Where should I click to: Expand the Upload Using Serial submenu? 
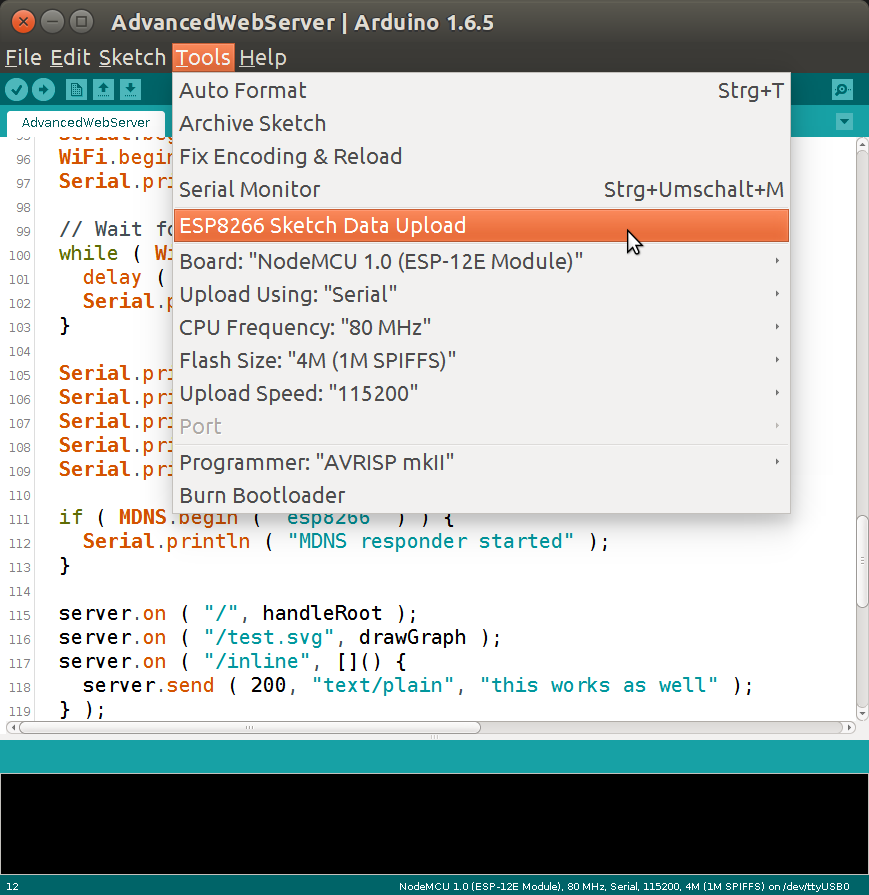(481, 295)
